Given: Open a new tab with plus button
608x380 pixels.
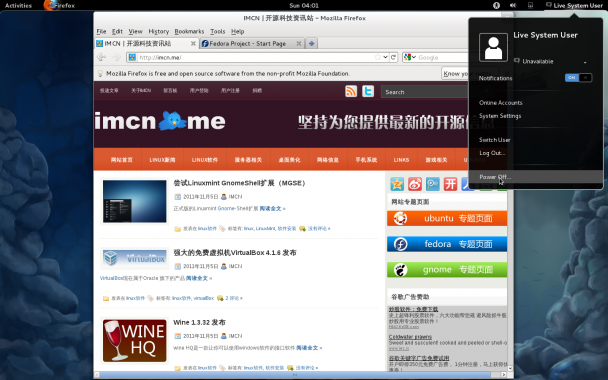Looking at the screenshot, I should 311,43.
